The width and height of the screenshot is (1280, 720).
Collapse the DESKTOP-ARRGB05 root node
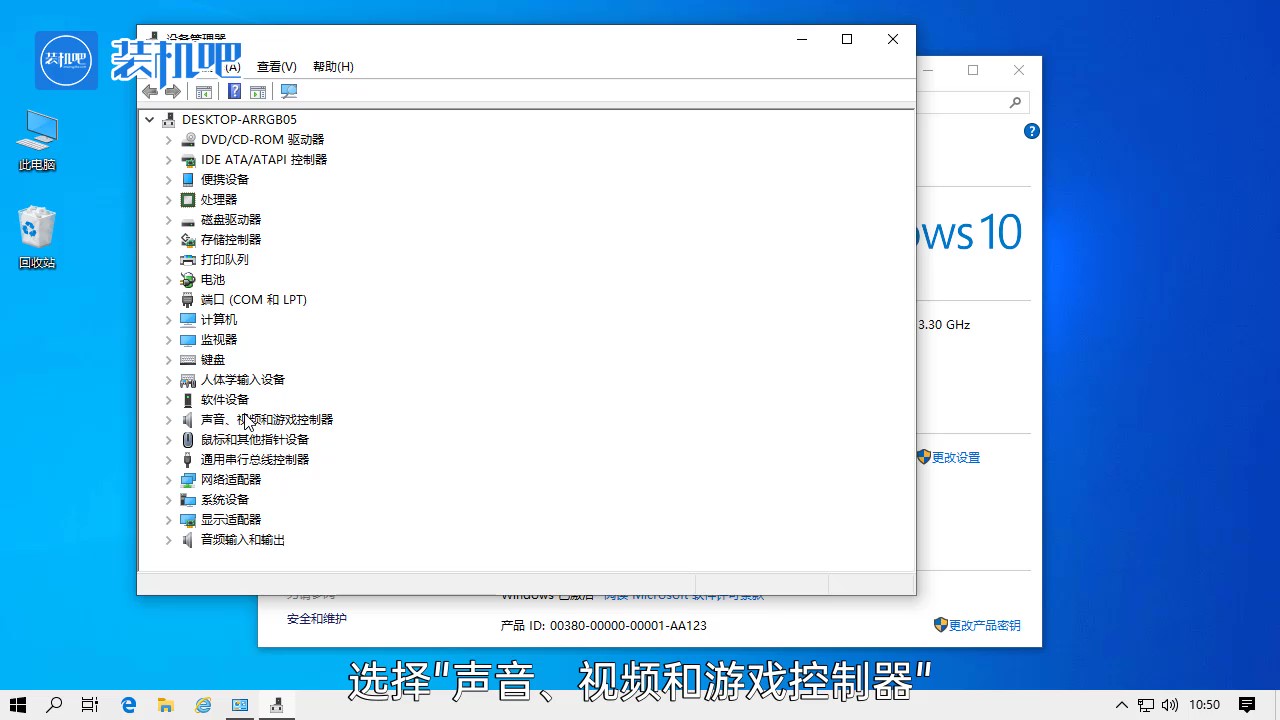(x=150, y=120)
